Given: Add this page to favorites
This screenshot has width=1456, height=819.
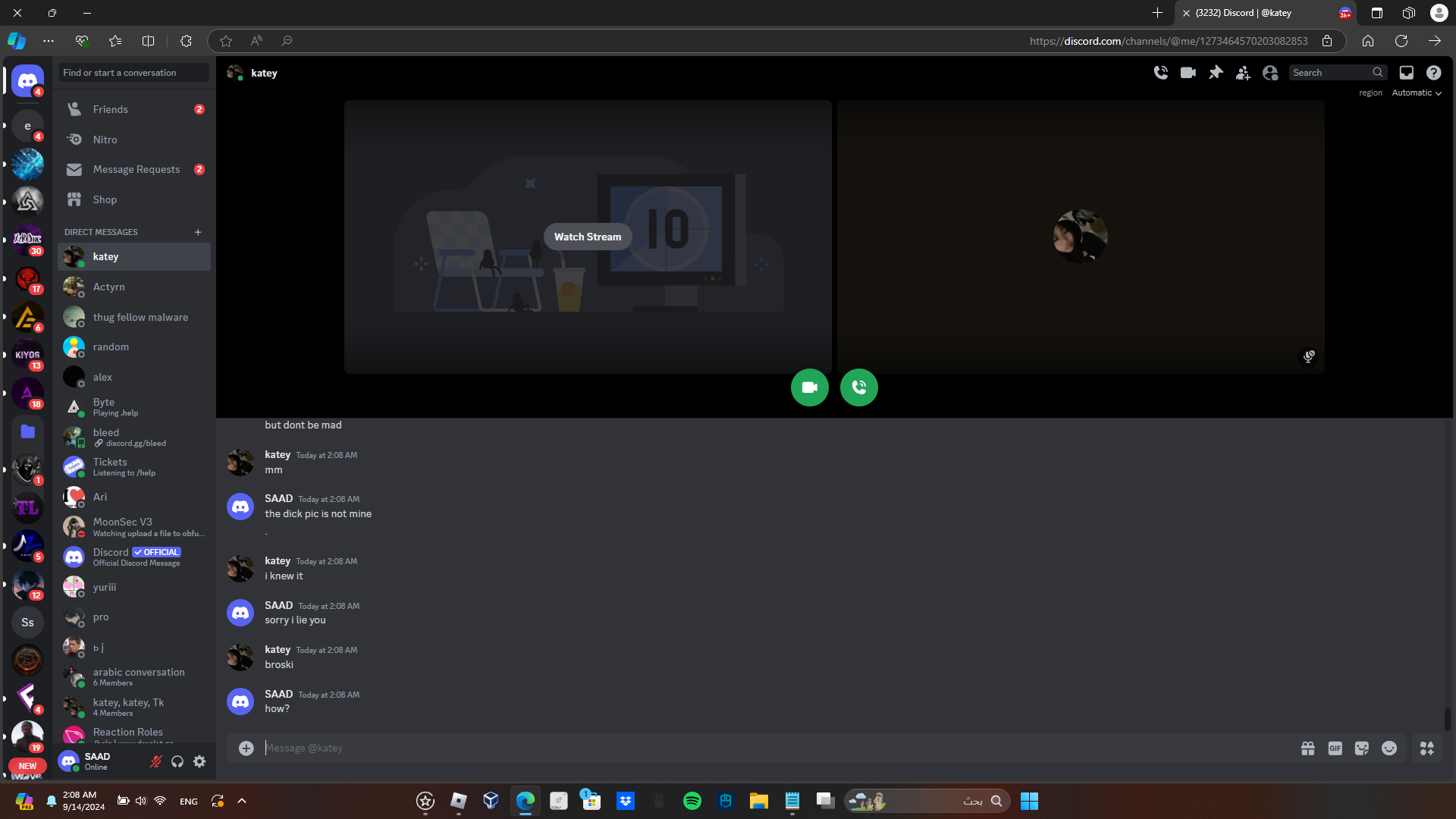Looking at the screenshot, I should pyautogui.click(x=225, y=41).
